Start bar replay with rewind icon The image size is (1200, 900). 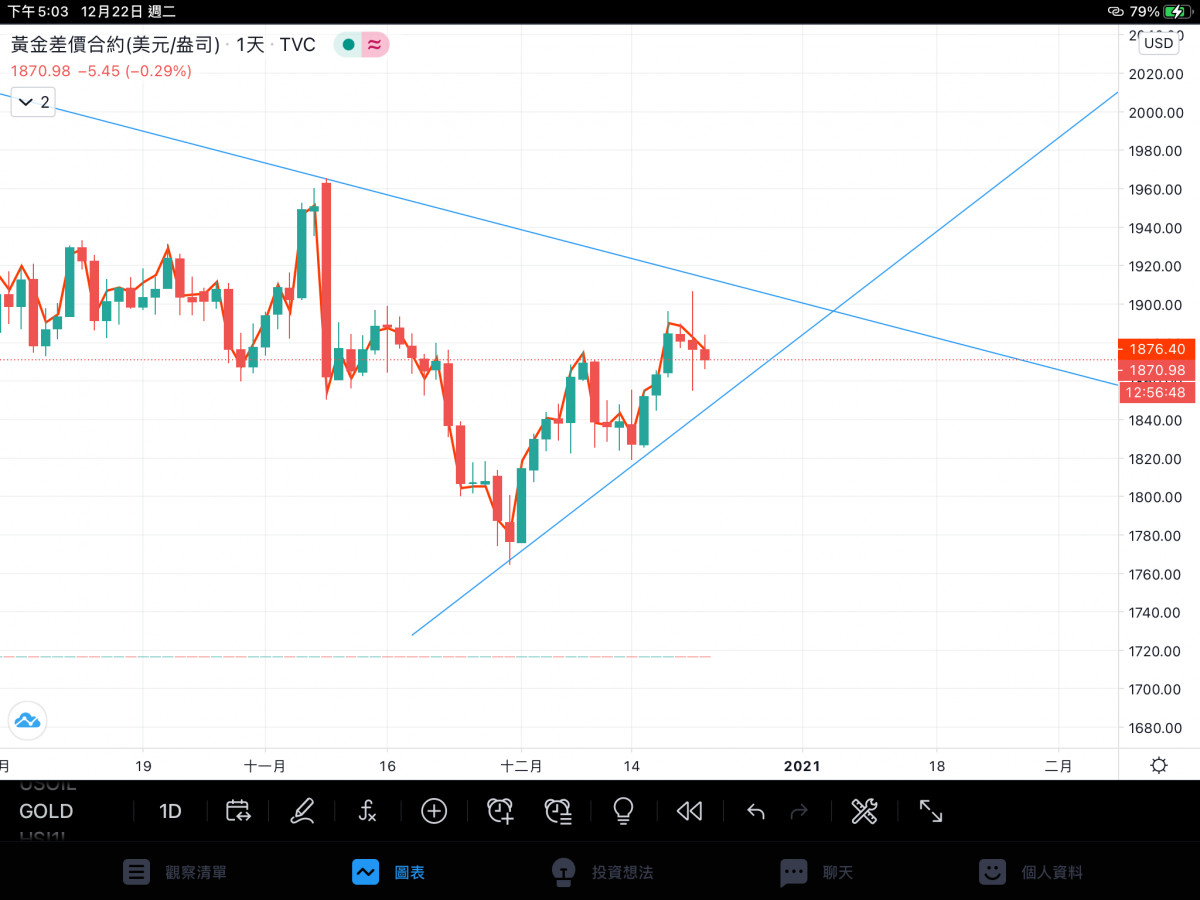click(x=689, y=811)
